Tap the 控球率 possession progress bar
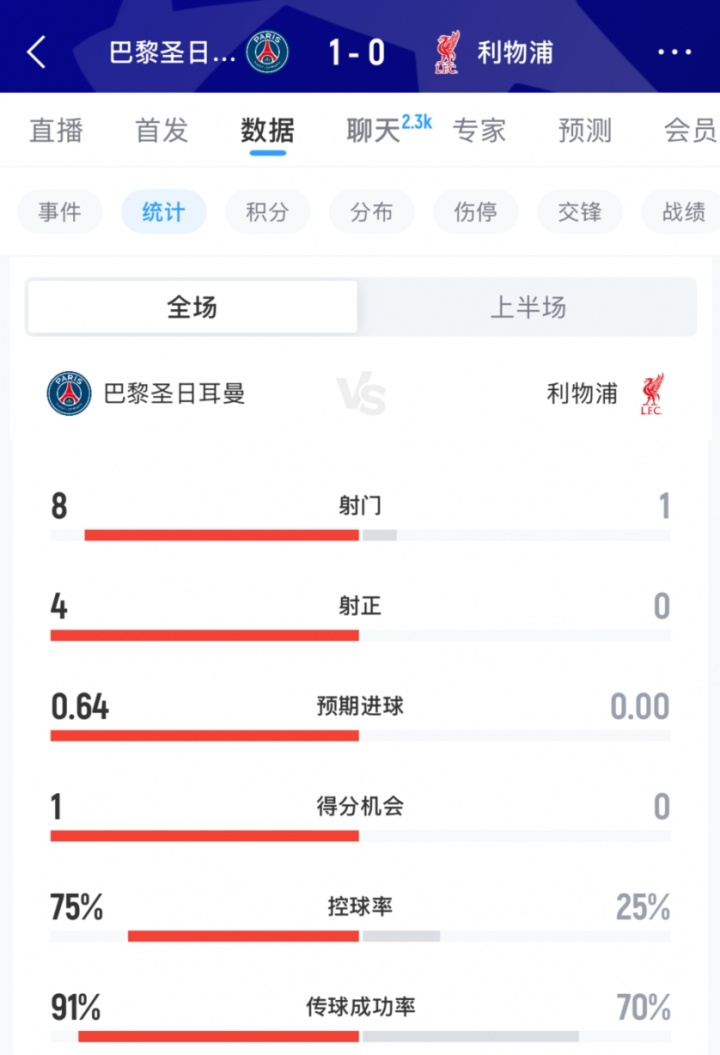The height and width of the screenshot is (1055, 720). click(360, 936)
